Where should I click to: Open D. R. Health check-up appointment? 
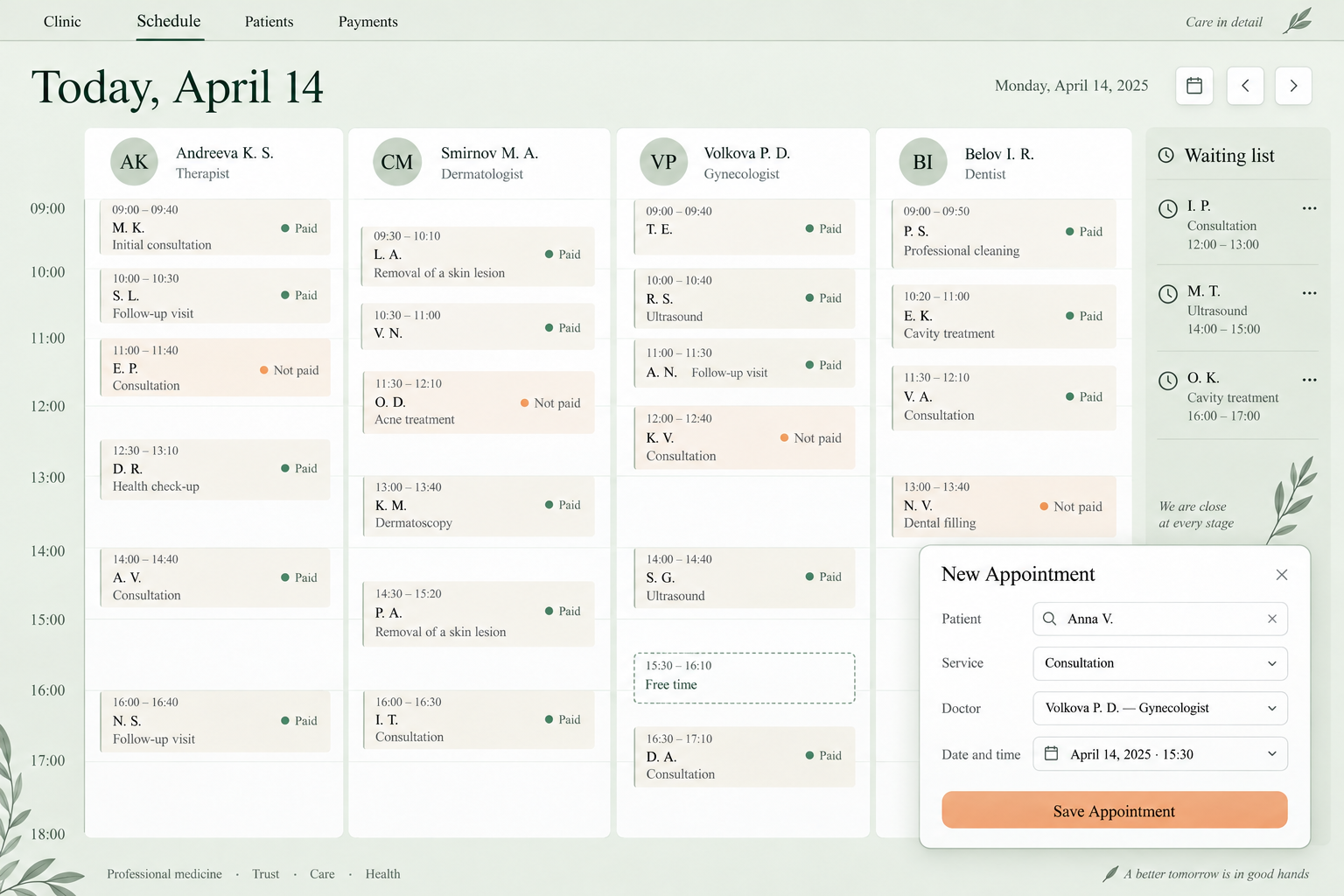point(215,469)
